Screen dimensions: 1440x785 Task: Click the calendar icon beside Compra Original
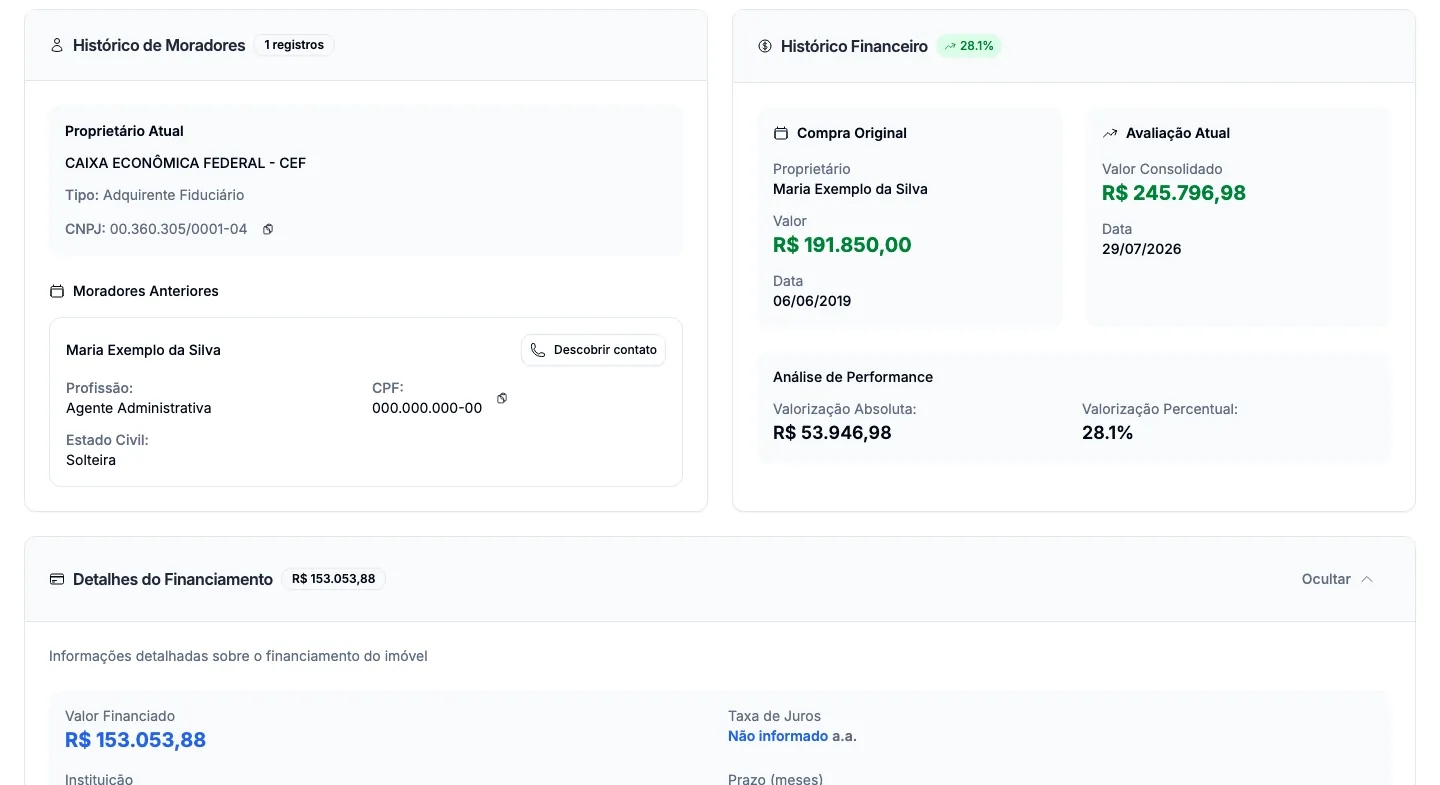pyautogui.click(x=781, y=133)
